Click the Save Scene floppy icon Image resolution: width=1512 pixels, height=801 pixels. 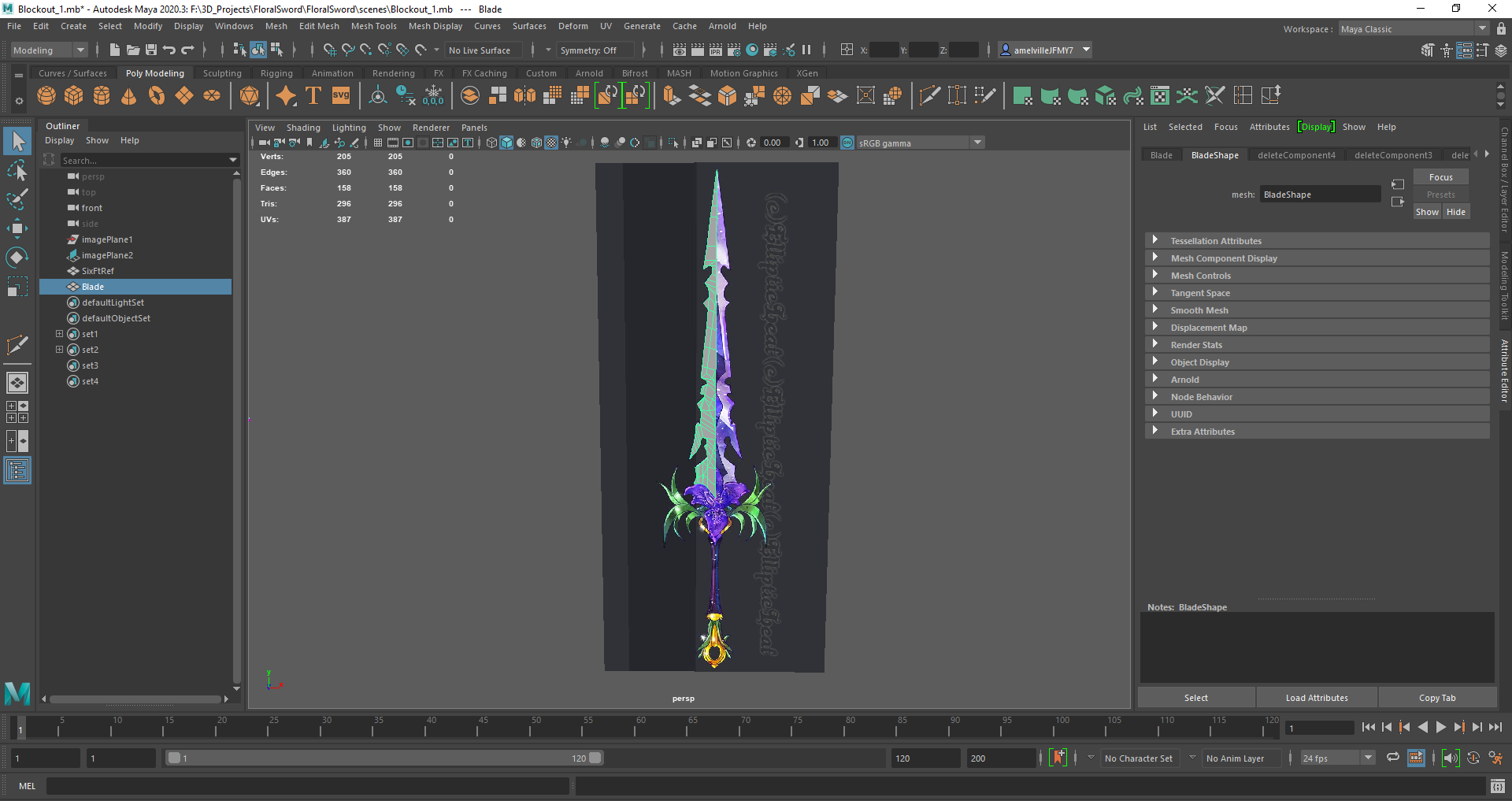pyautogui.click(x=151, y=50)
